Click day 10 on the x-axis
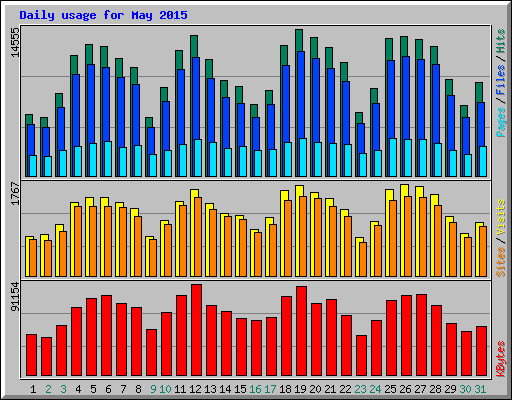512x400 pixels. 165,389
